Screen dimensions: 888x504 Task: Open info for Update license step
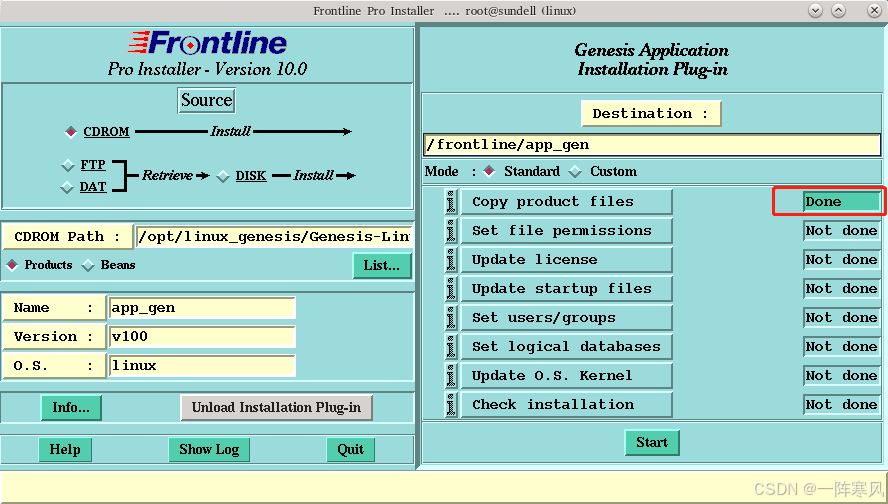(451, 259)
